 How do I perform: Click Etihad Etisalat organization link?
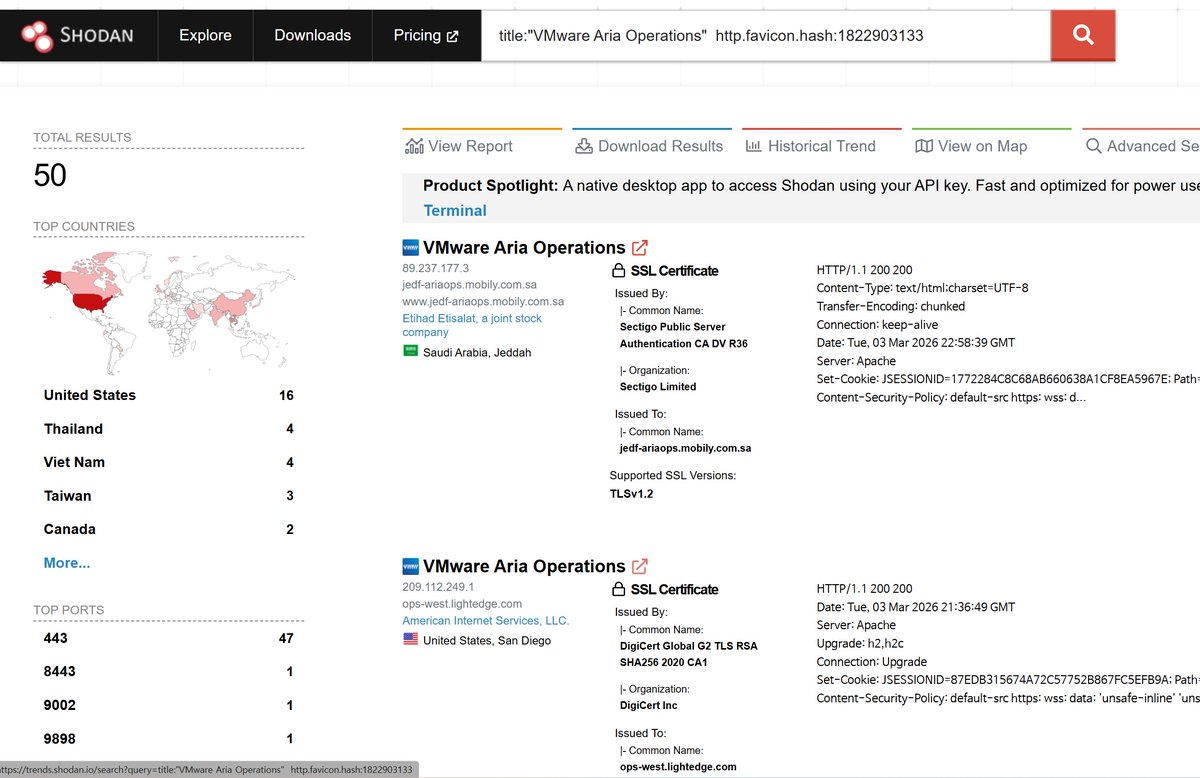(472, 325)
